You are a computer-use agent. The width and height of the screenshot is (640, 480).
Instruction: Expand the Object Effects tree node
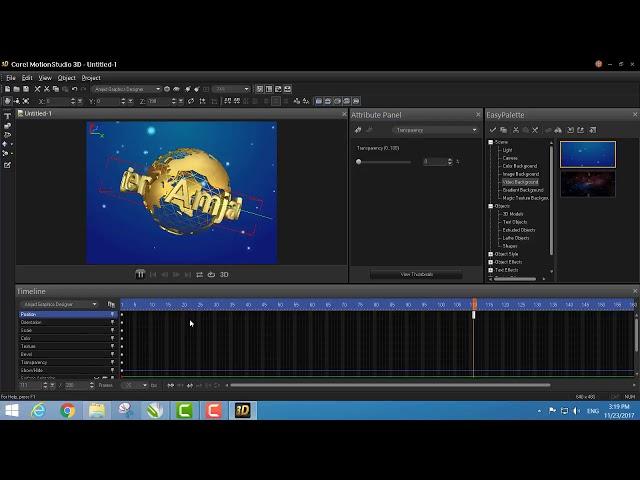491,262
